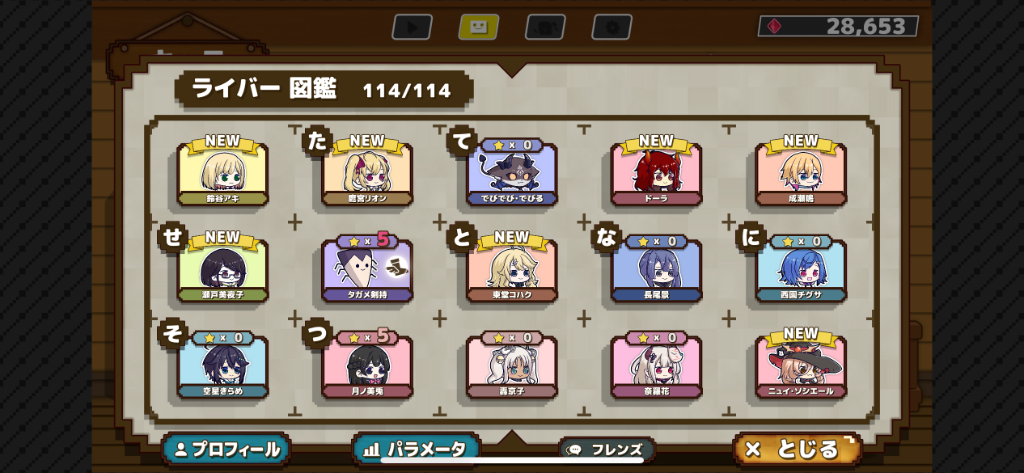This screenshot has height=473, width=1024.
Task: Open the gear settings tab at top
Action: pyautogui.click(x=611, y=27)
